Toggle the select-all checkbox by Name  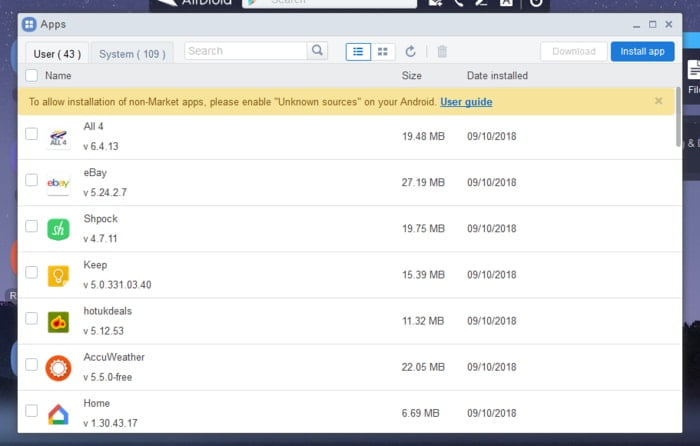[x=31, y=75]
